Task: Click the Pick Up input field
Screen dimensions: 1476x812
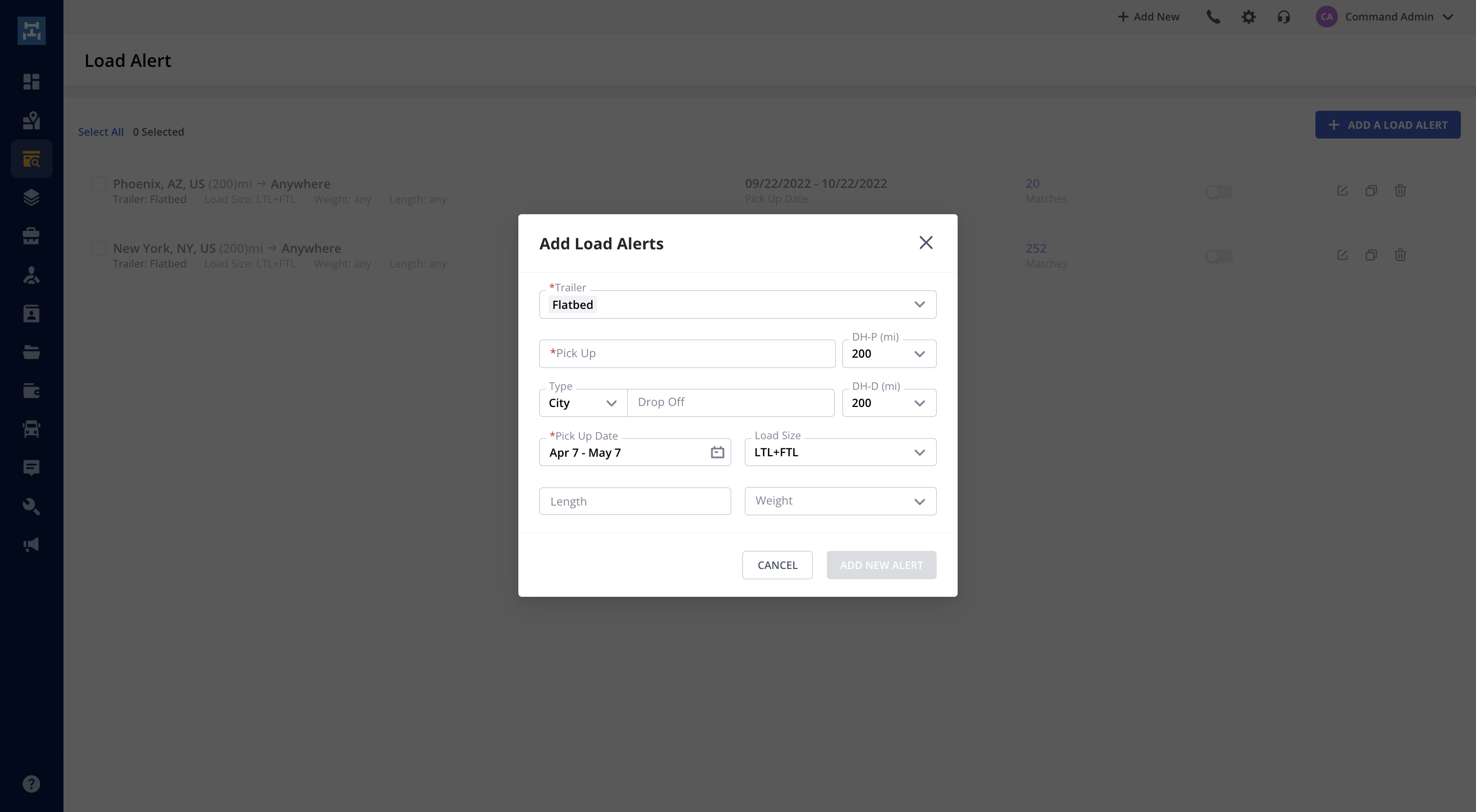Action: tap(687, 354)
